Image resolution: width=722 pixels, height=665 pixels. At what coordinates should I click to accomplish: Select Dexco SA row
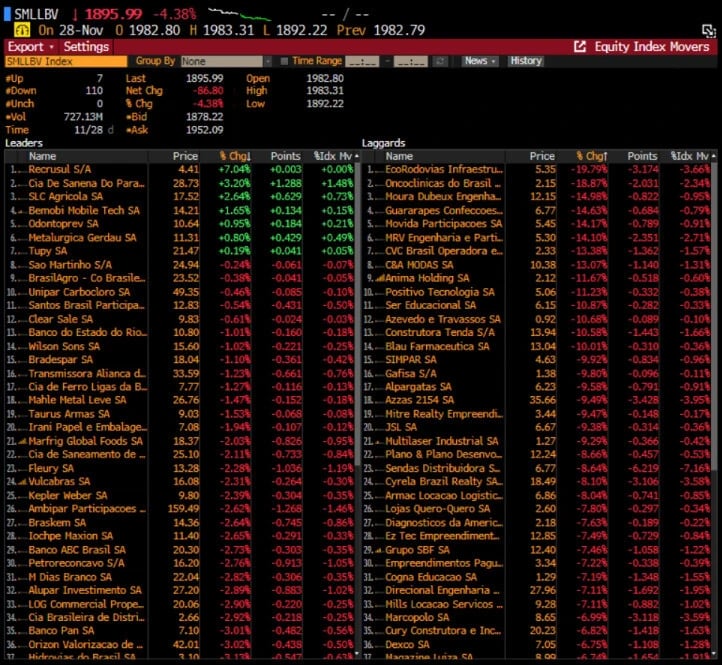[536, 645]
